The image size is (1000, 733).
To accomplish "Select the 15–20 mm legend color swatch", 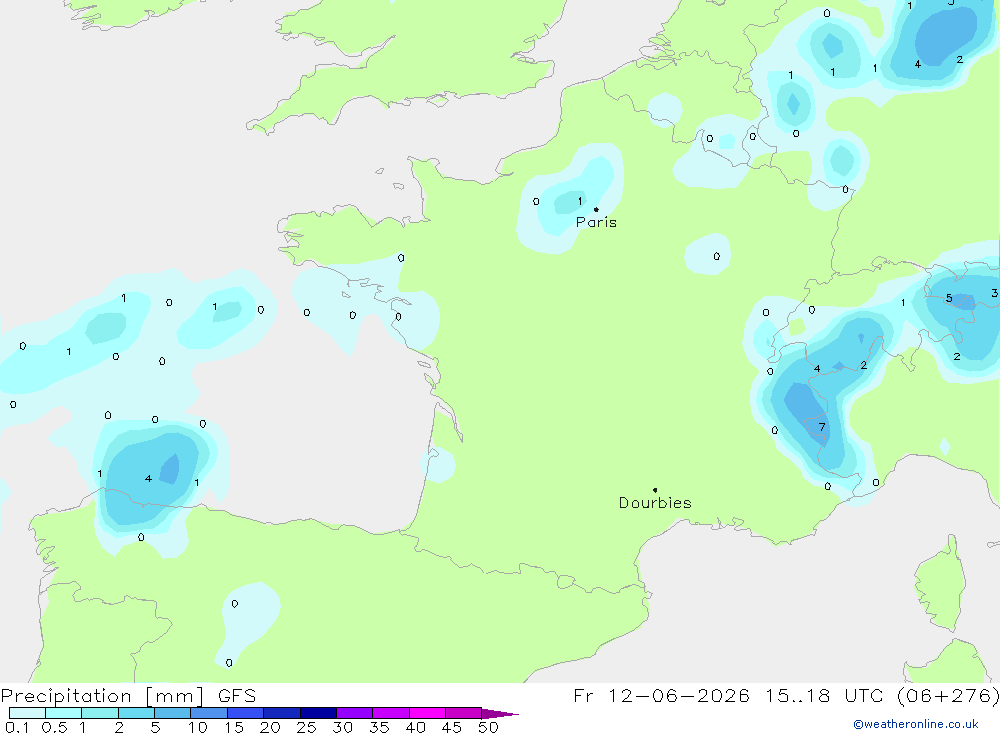I will (x=246, y=713).
